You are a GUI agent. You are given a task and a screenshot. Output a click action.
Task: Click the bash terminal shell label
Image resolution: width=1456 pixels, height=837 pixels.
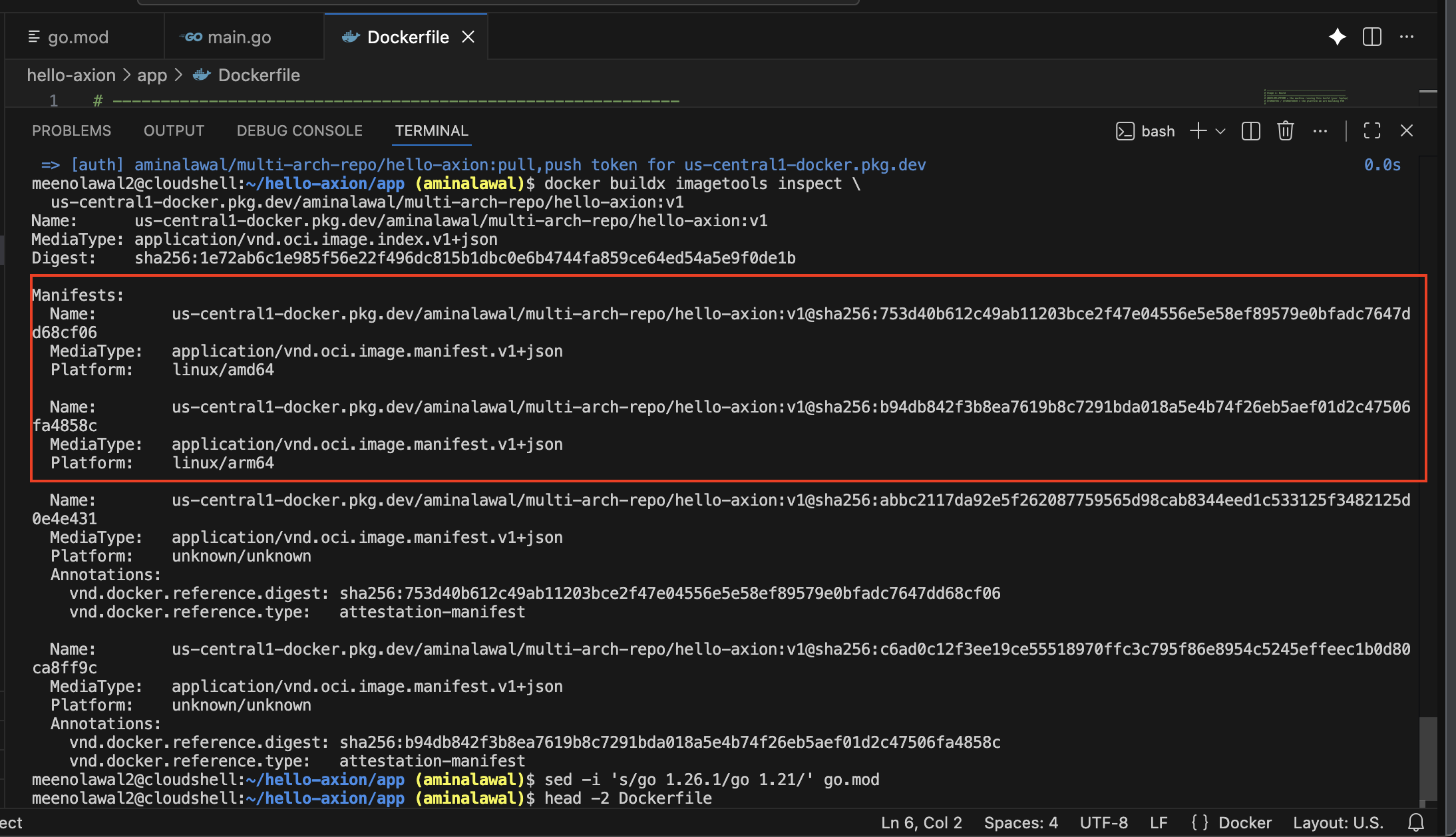(1145, 131)
